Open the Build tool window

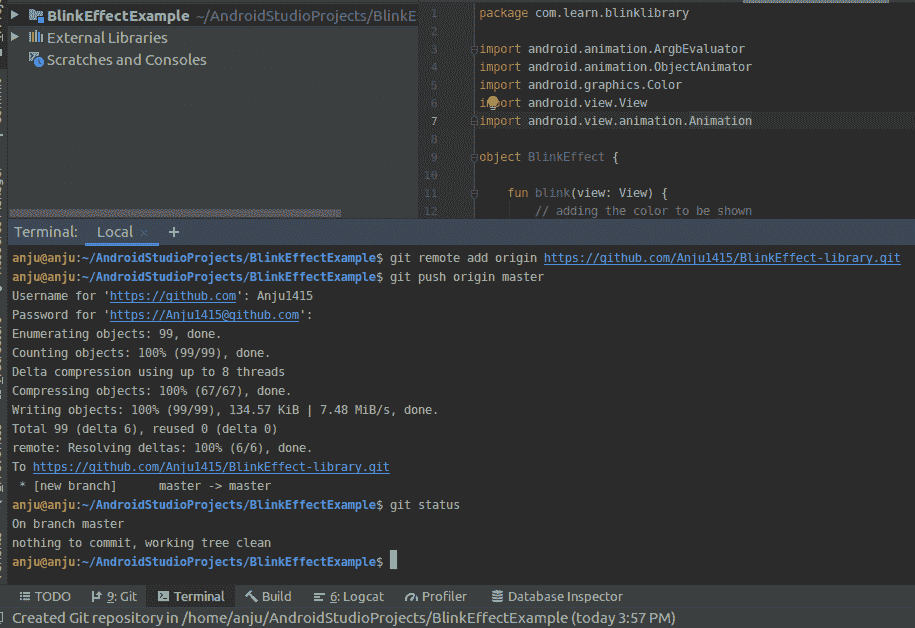click(268, 596)
